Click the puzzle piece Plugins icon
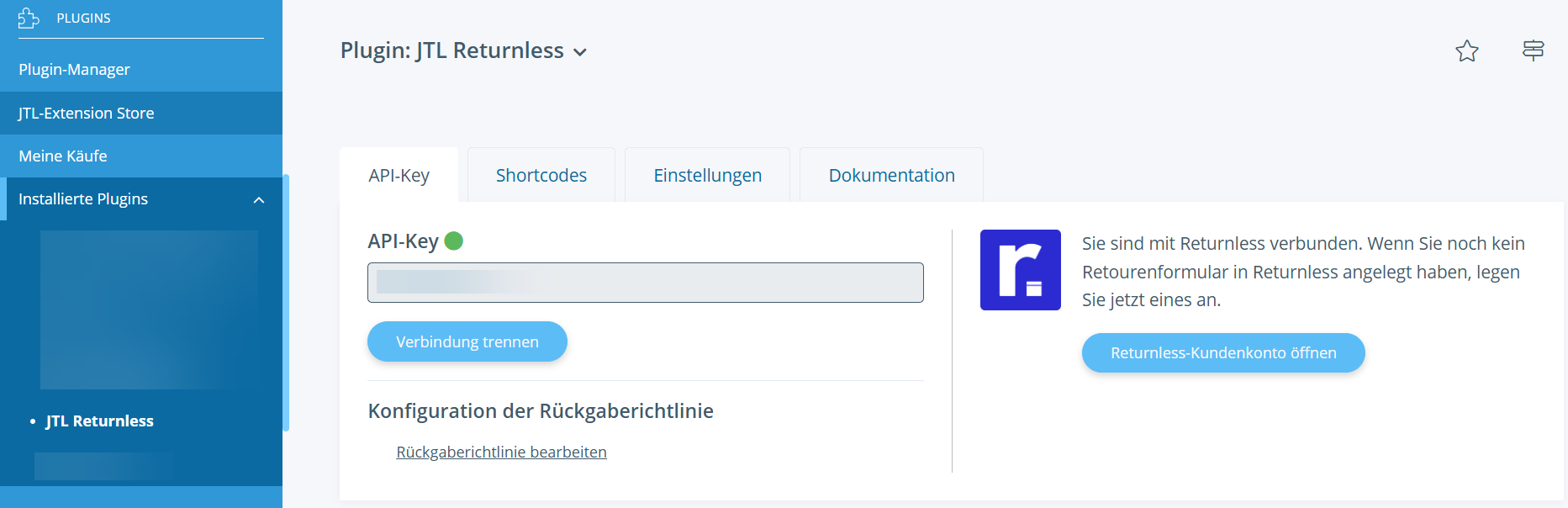This screenshot has width=1568, height=508. click(29, 18)
